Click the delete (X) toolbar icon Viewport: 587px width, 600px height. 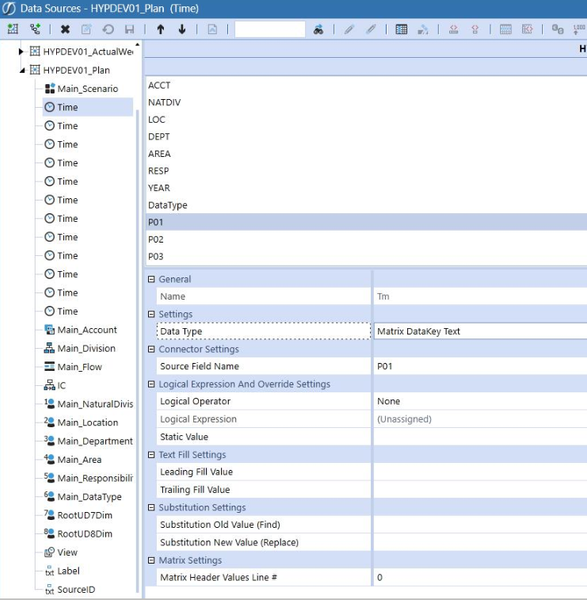(x=65, y=29)
